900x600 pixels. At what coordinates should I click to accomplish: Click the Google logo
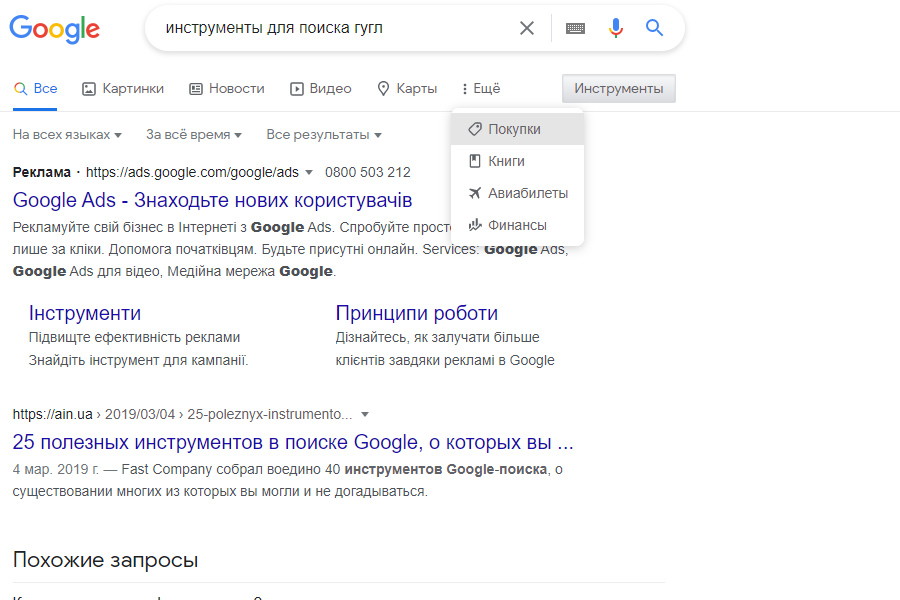(55, 29)
